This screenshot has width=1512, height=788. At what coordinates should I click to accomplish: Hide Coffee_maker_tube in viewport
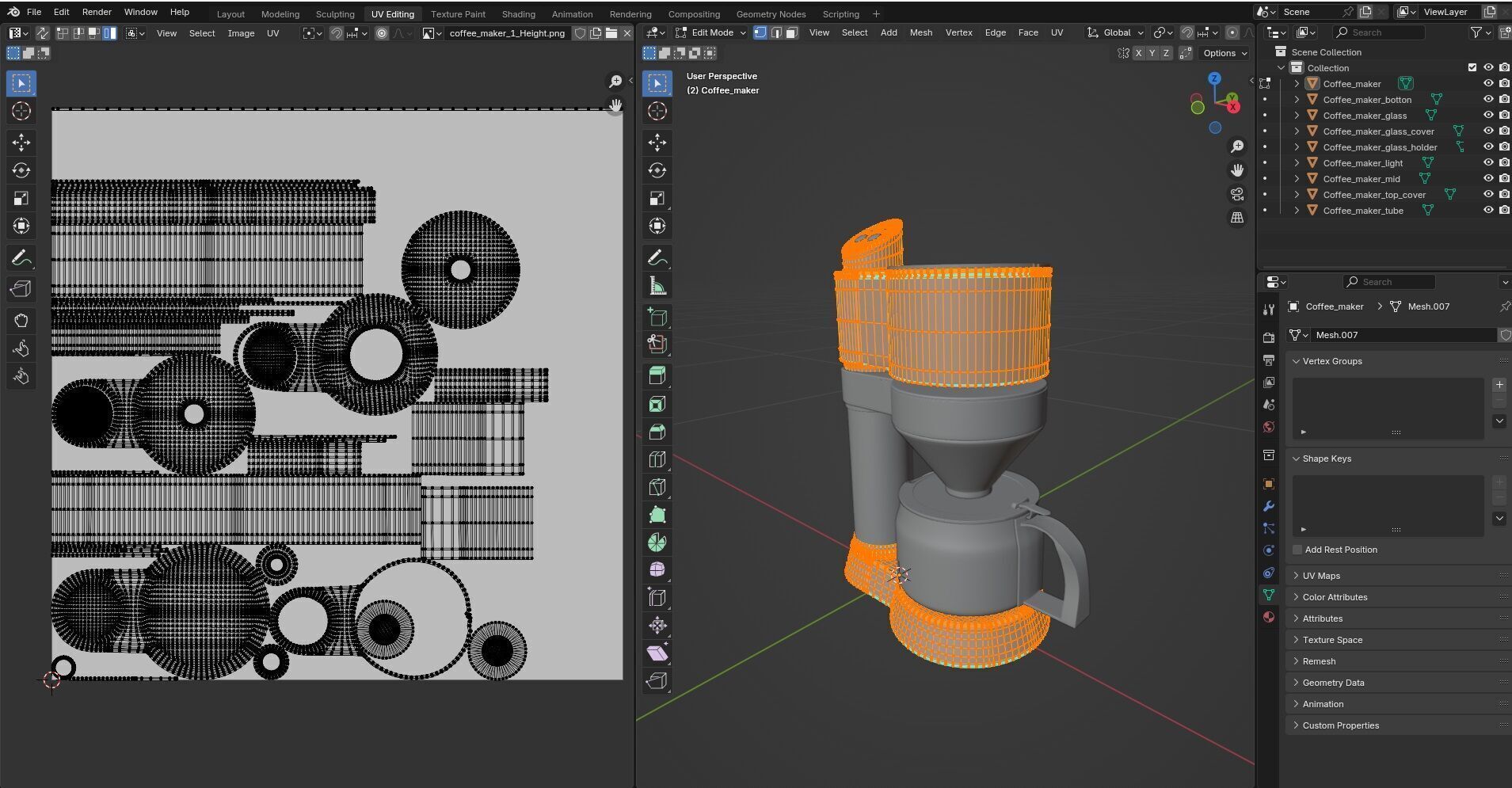[x=1488, y=211]
